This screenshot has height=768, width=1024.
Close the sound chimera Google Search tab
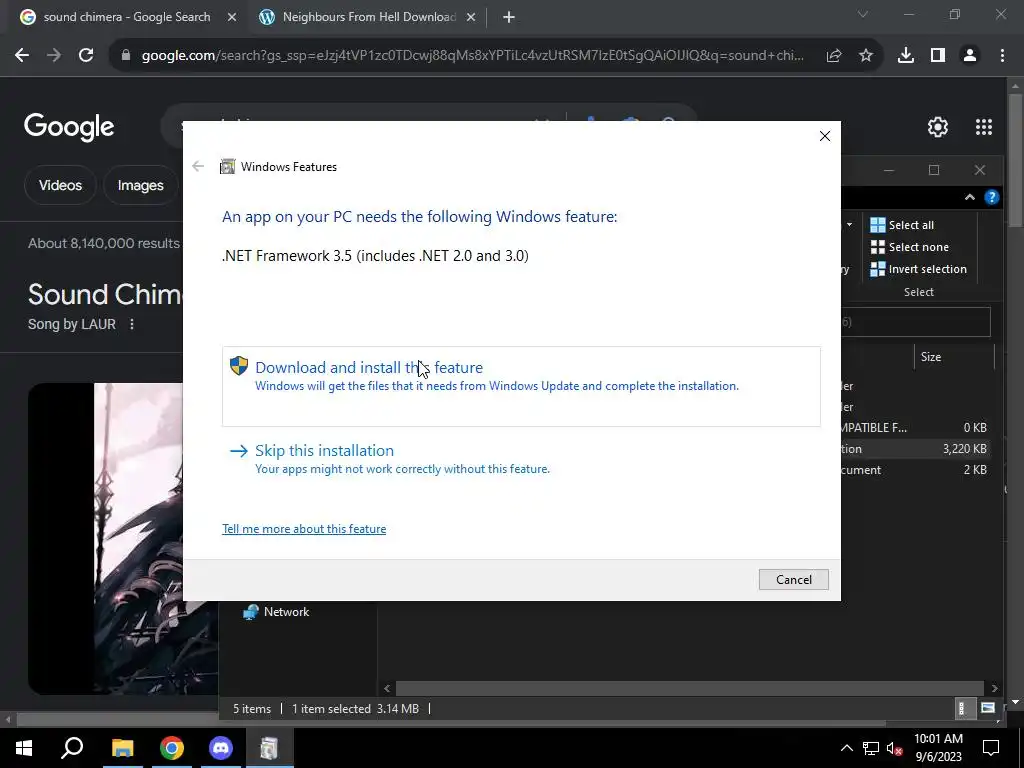pos(232,18)
